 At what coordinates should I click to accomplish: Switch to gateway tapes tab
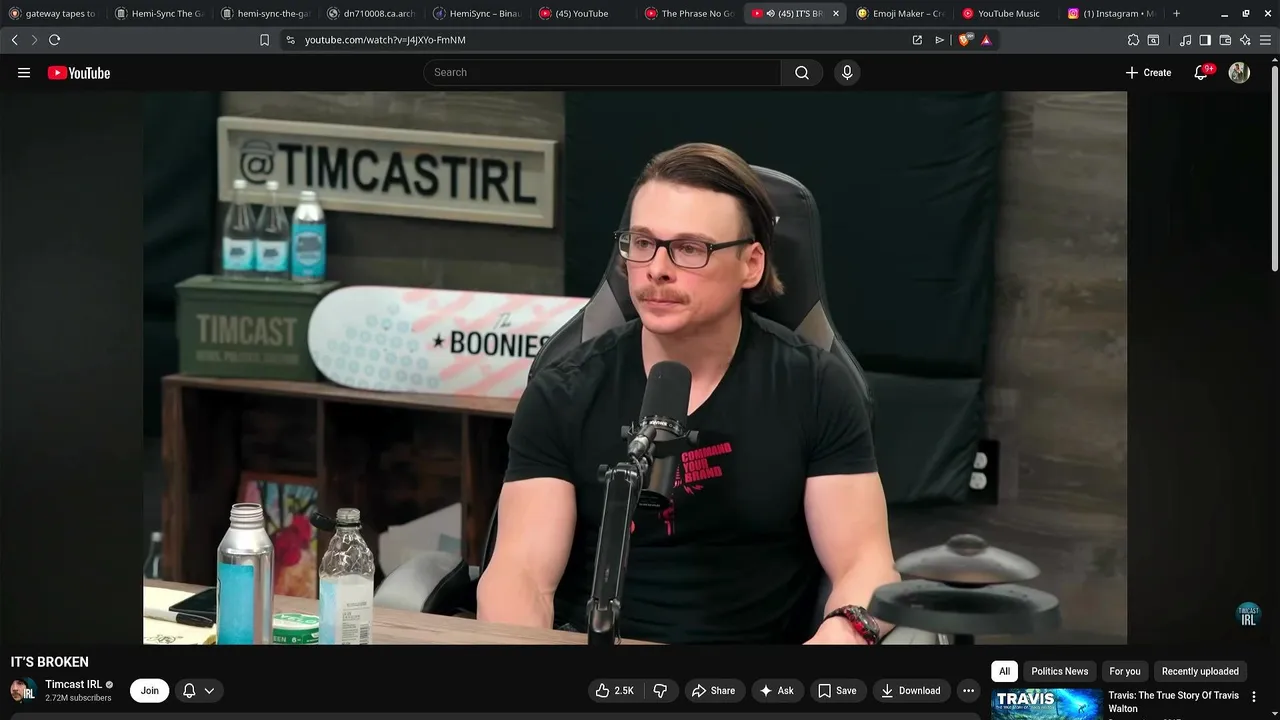point(54,14)
